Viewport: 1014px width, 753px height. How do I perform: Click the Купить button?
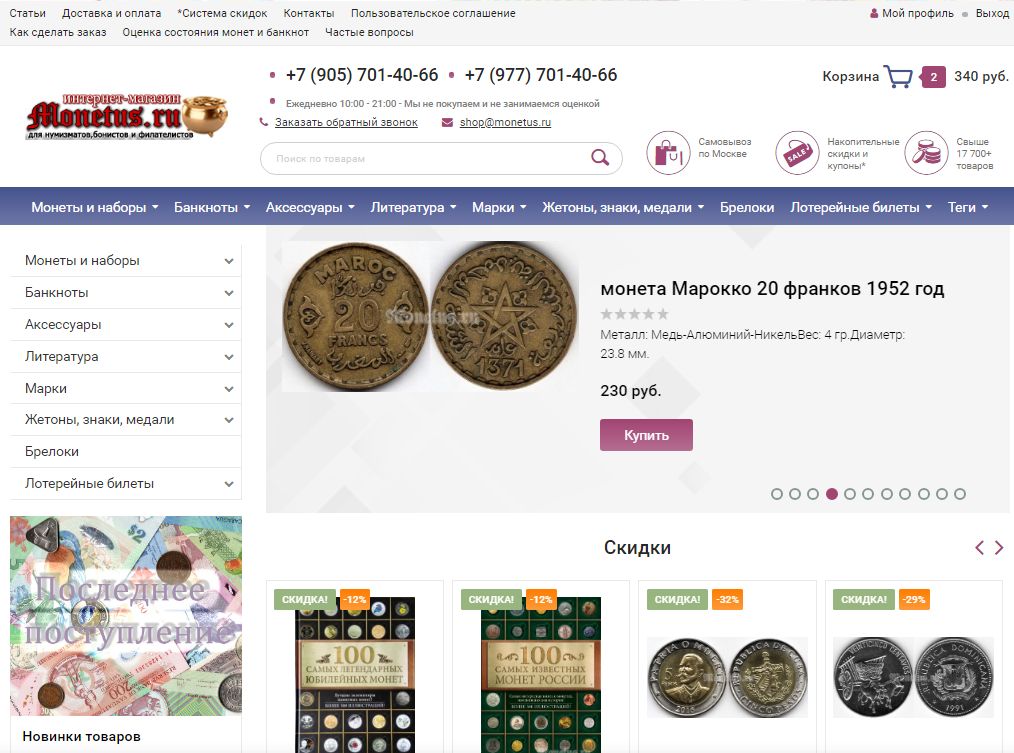pyautogui.click(x=646, y=435)
